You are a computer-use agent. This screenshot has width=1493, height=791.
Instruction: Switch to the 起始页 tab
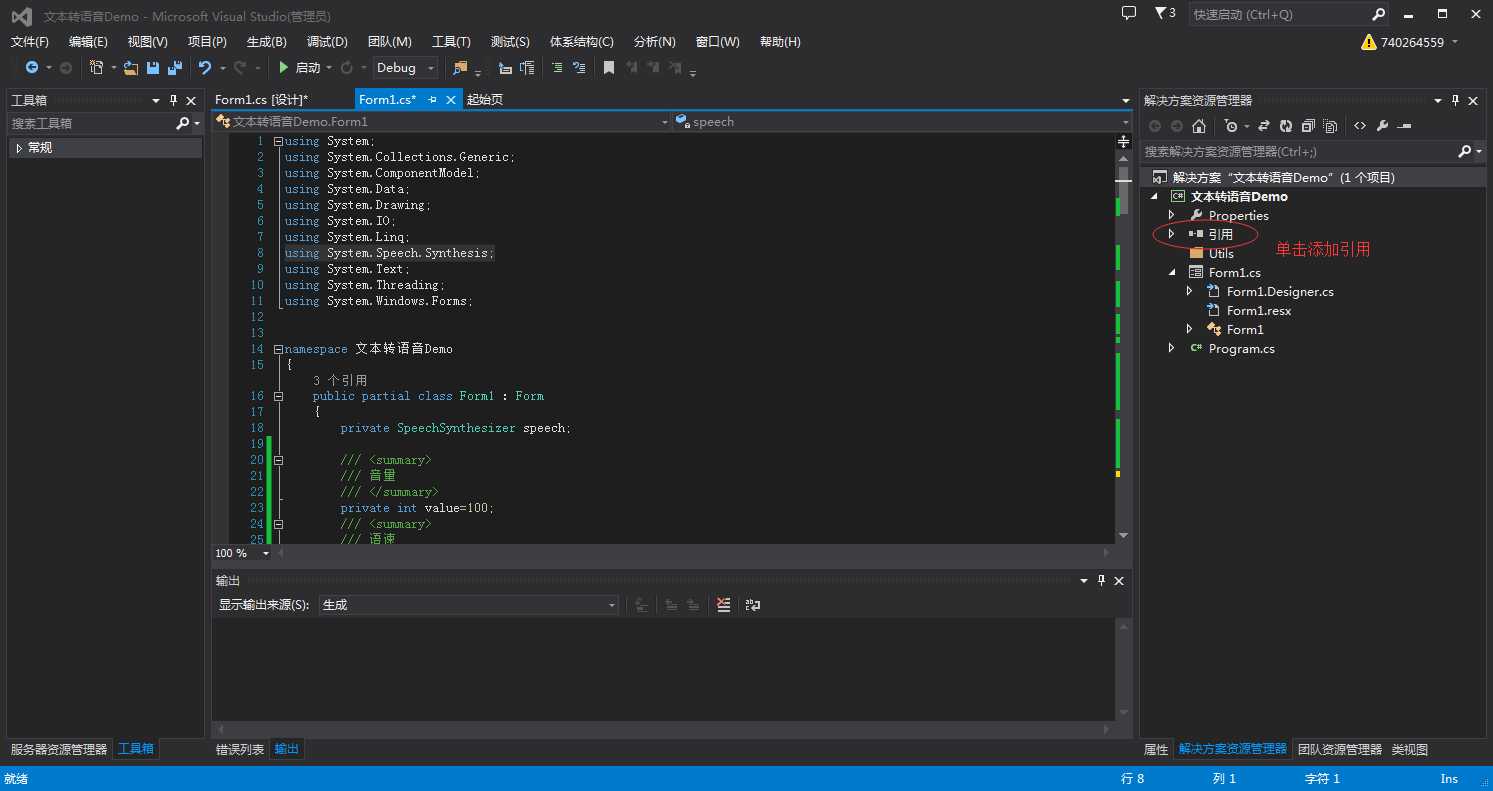tap(485, 99)
